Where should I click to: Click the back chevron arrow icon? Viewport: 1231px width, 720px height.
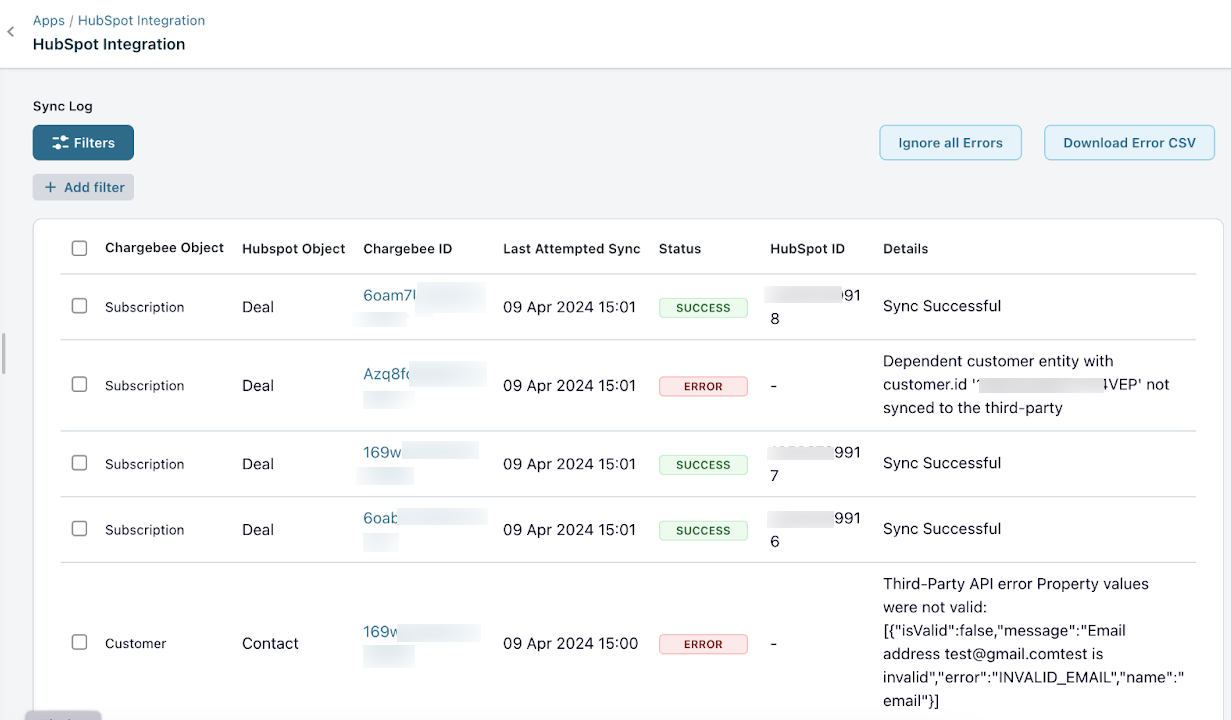[11, 32]
